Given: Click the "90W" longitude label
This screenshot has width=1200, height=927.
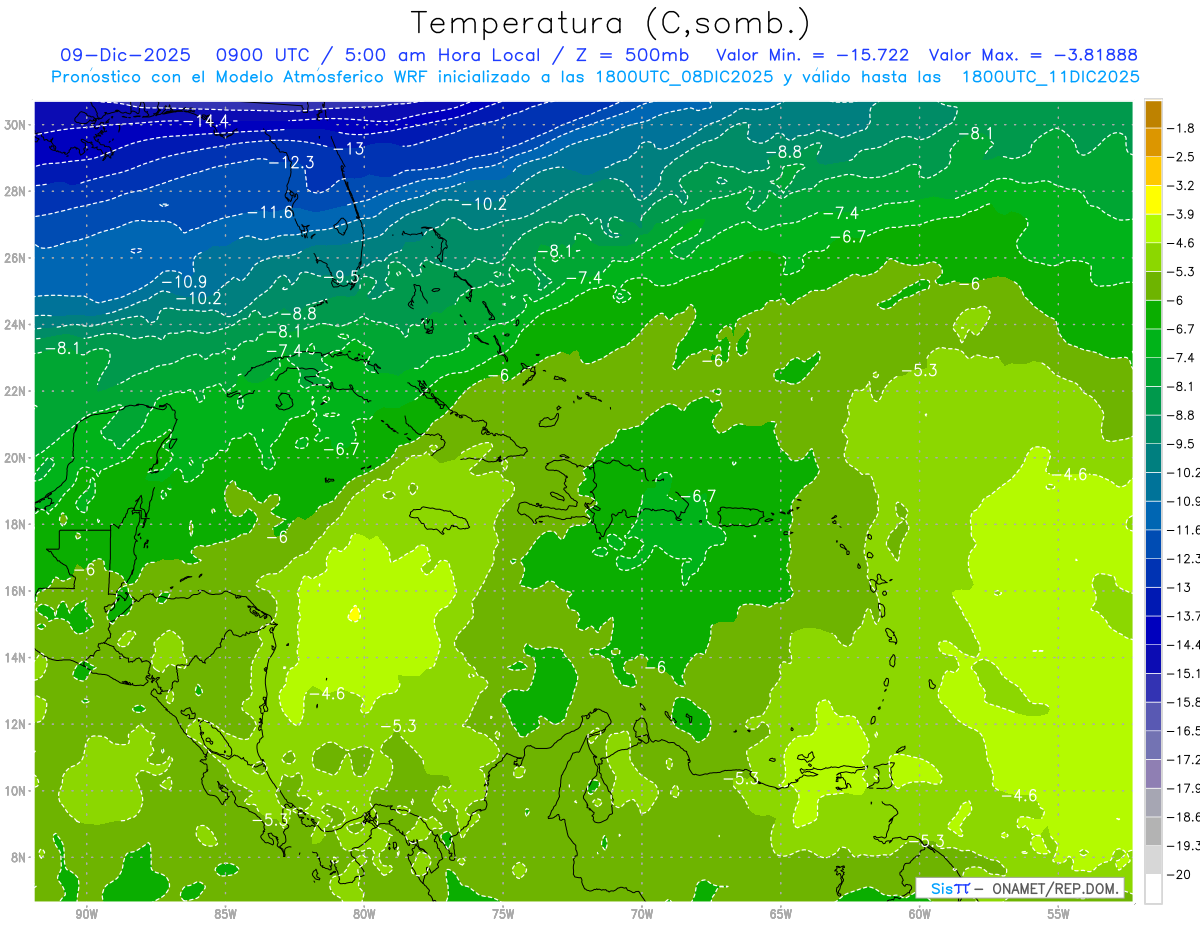Looking at the screenshot, I should point(86,914).
